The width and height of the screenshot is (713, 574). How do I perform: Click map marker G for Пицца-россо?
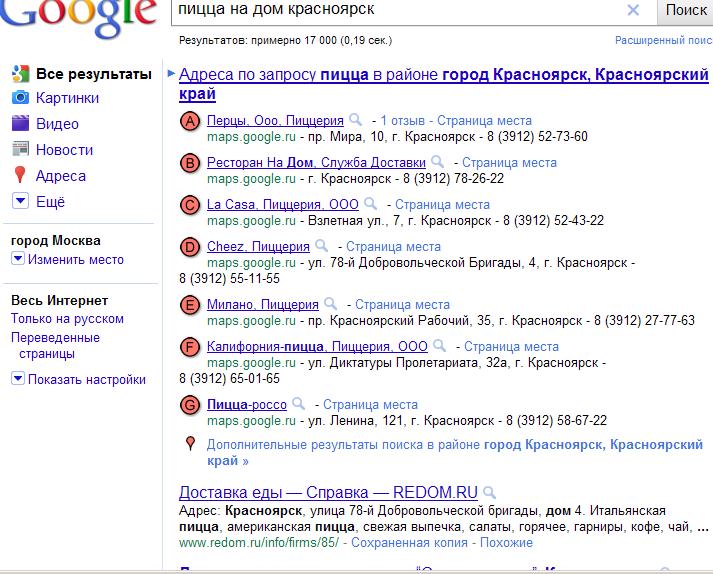tap(190, 405)
